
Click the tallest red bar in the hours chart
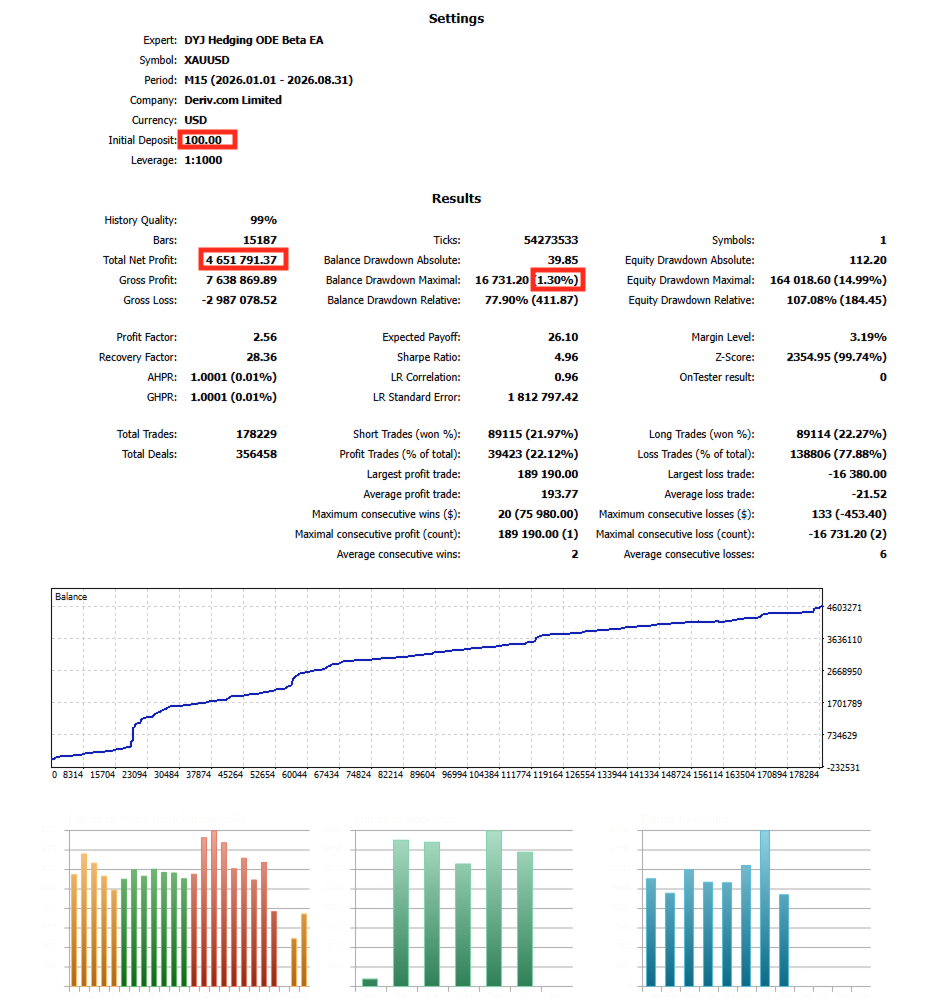pos(214,908)
